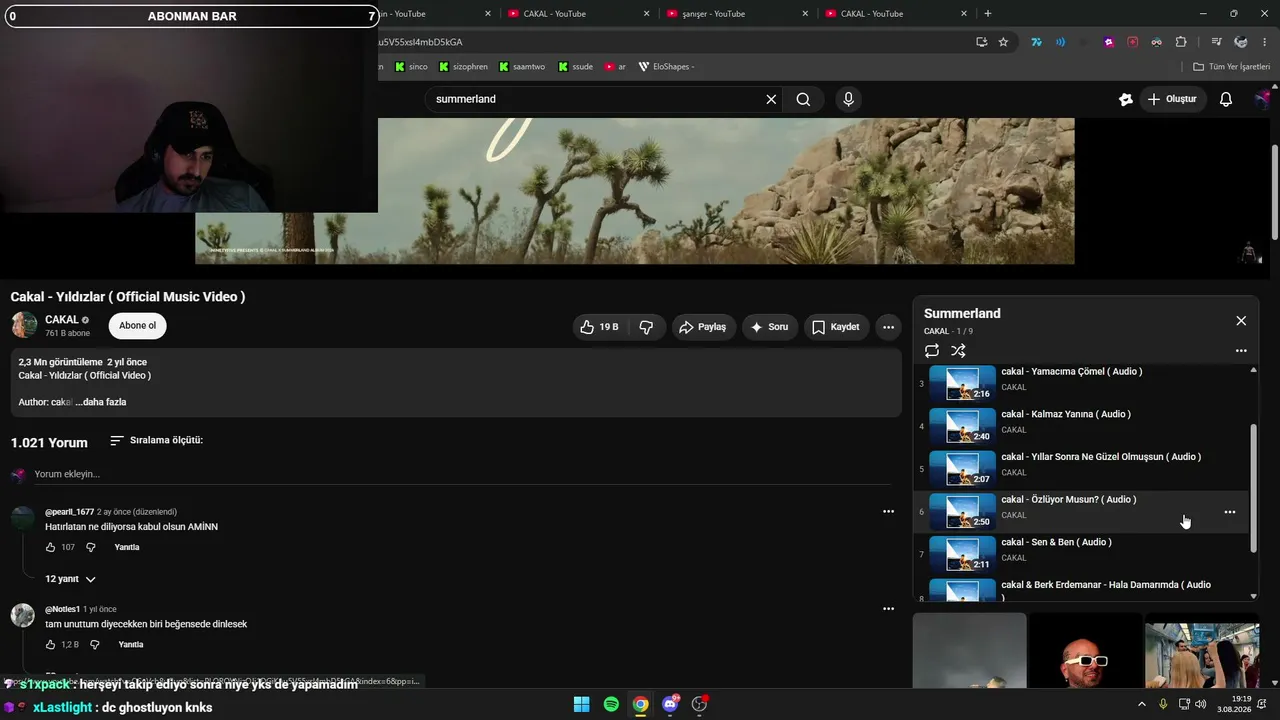This screenshot has width=1280, height=720.
Task: Open Chrome's three-dot menu
Action: coord(1265,42)
